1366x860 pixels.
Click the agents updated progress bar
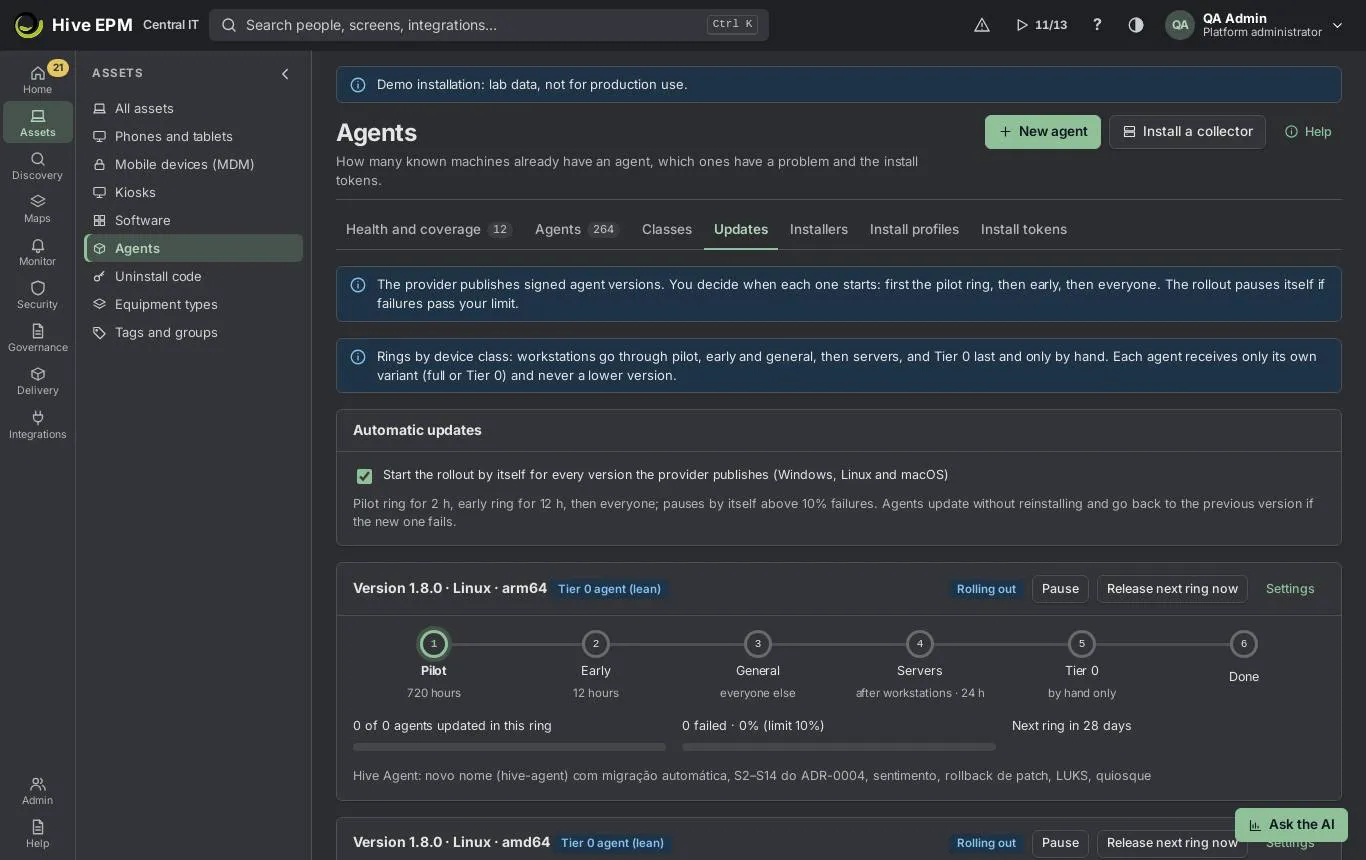pyautogui.click(x=509, y=747)
